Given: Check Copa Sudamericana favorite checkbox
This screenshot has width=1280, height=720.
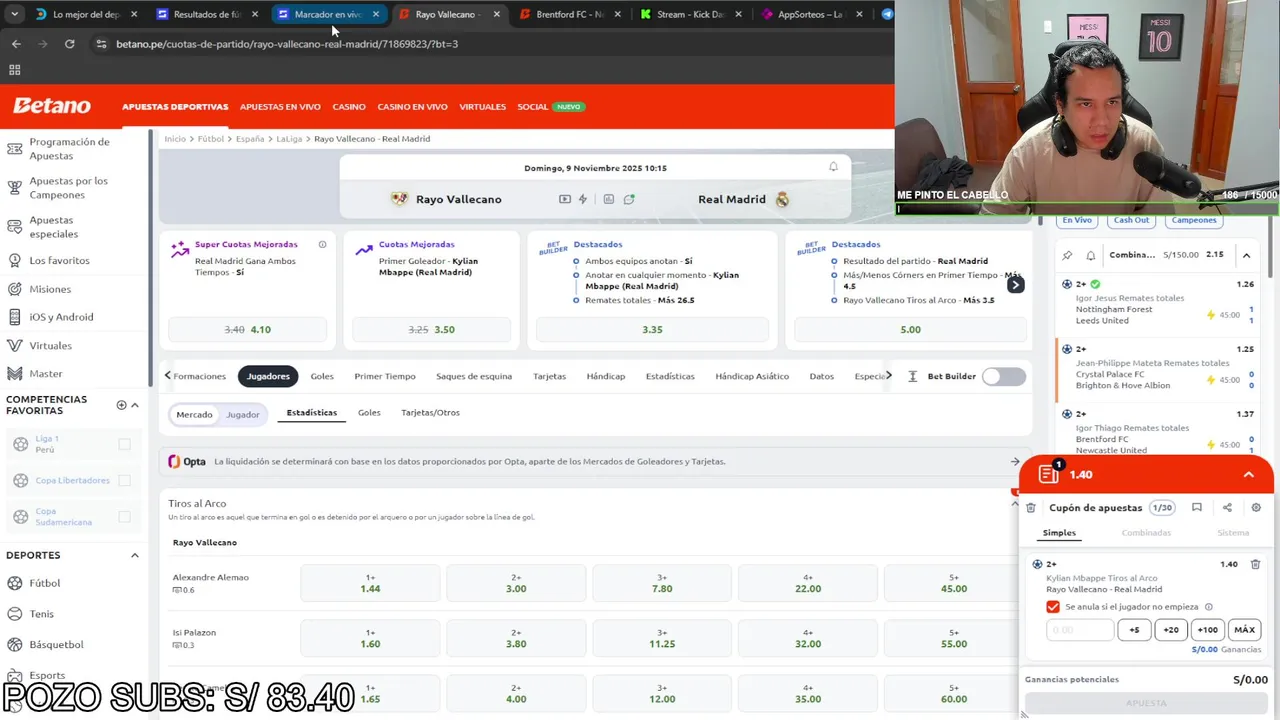Looking at the screenshot, I should (x=124, y=516).
